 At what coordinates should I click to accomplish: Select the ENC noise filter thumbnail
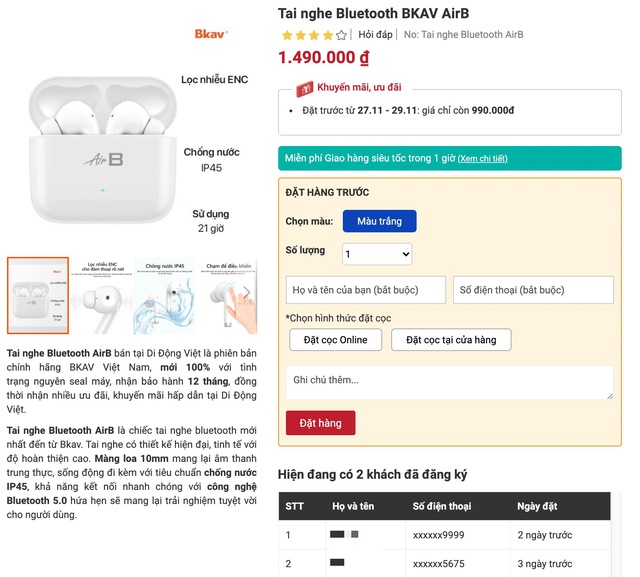(101, 296)
